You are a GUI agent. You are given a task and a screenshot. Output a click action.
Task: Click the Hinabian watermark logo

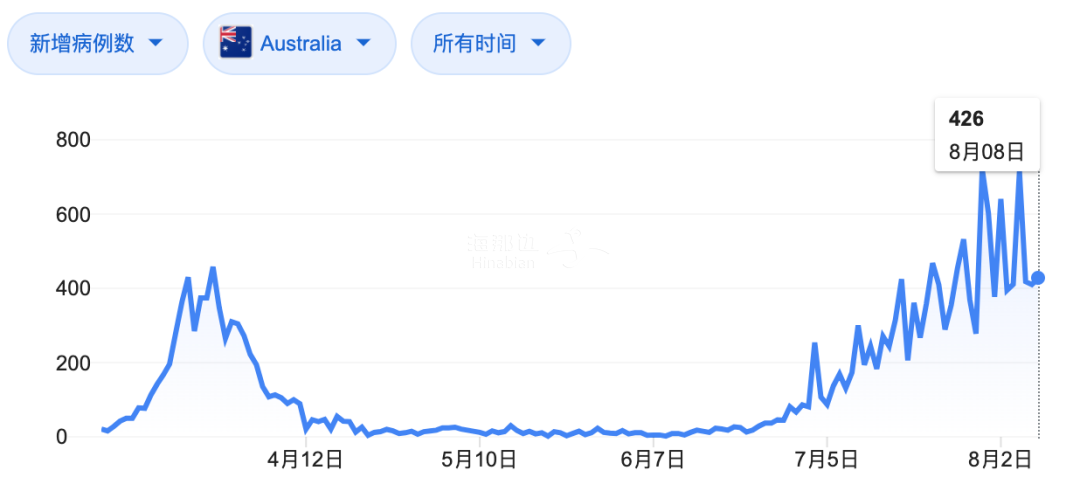[535, 250]
